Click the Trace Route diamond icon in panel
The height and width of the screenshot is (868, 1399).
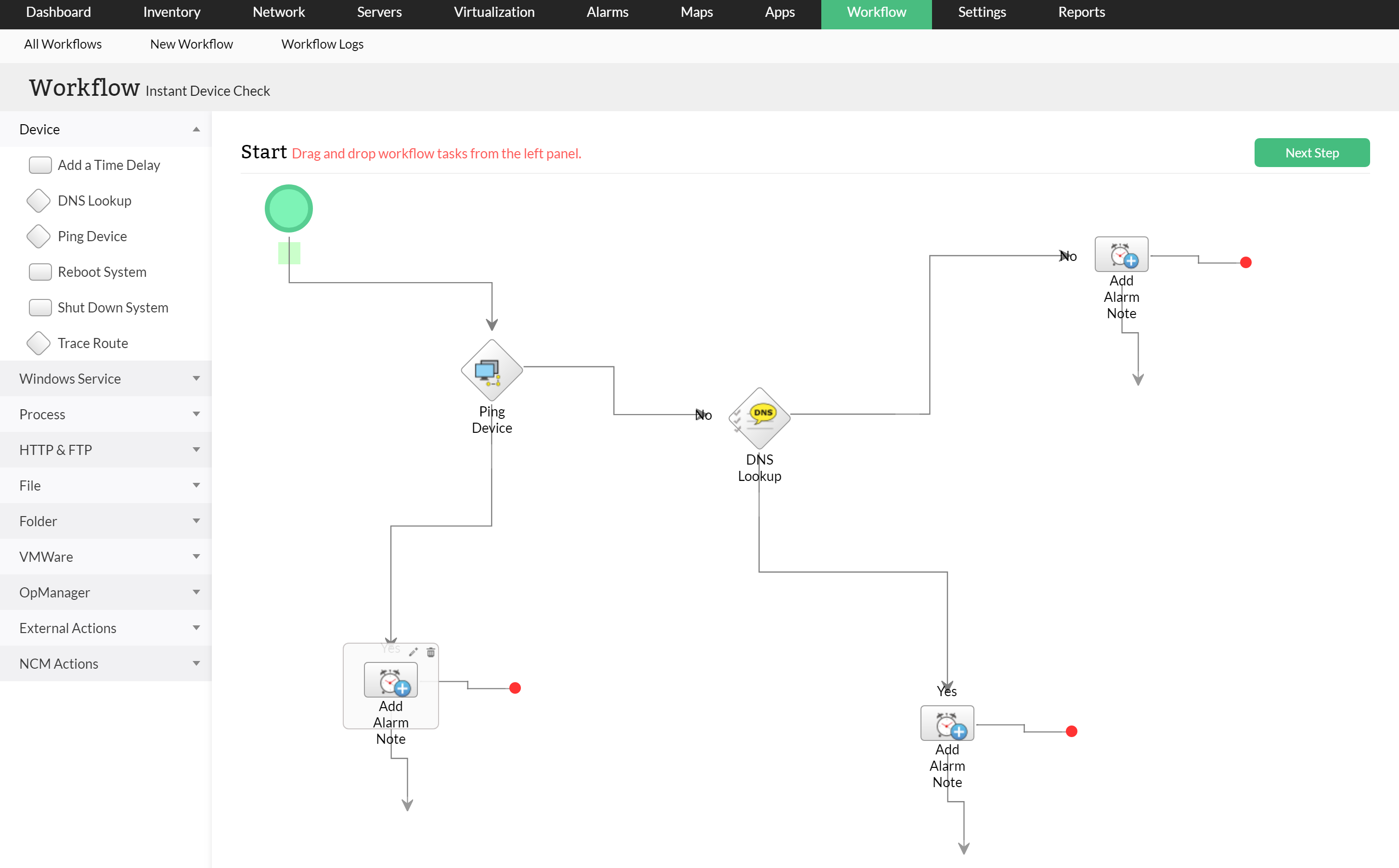[39, 343]
